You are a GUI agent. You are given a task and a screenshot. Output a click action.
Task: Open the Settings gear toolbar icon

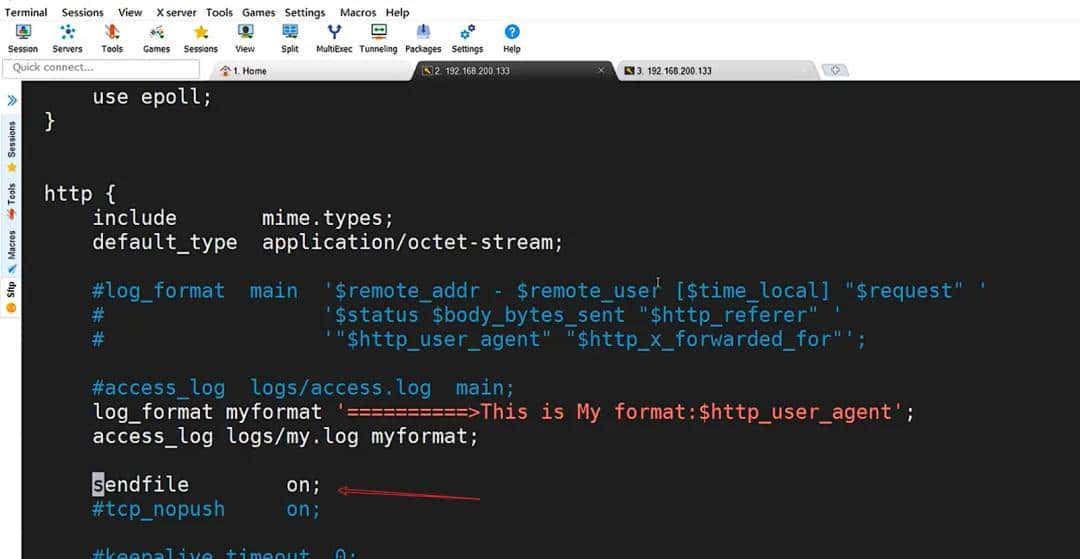pyautogui.click(x=468, y=39)
